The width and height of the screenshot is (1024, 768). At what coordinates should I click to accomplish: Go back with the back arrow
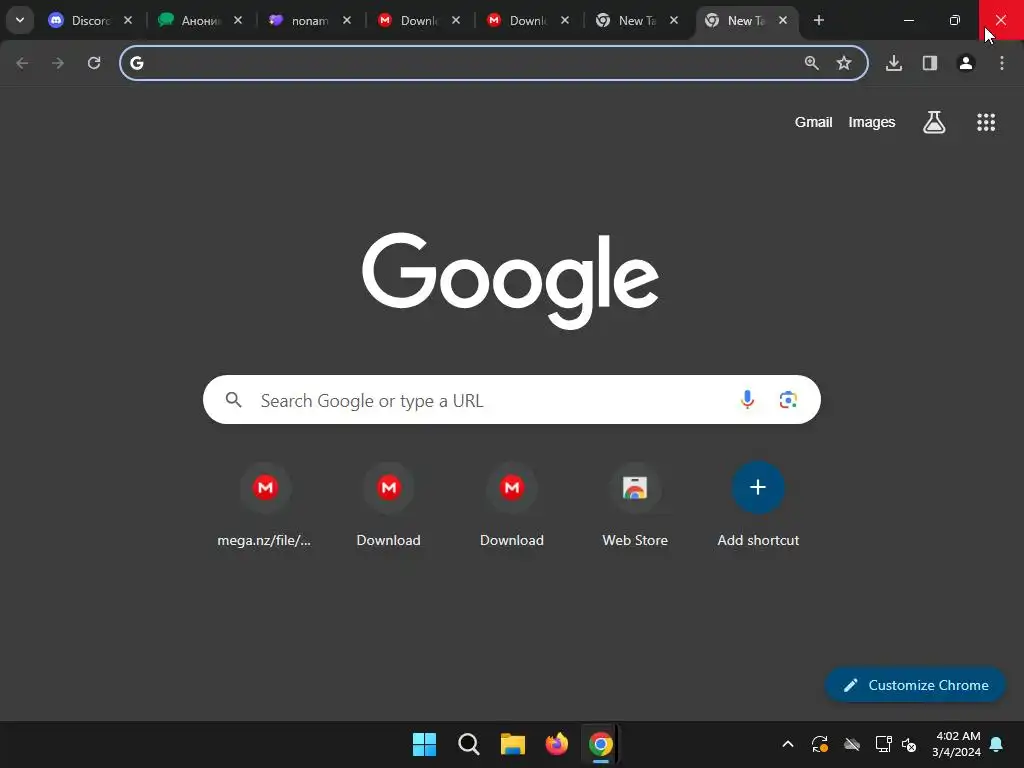tap(22, 63)
